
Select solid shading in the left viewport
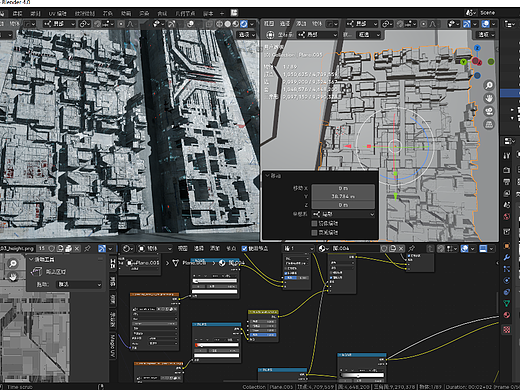click(228, 24)
